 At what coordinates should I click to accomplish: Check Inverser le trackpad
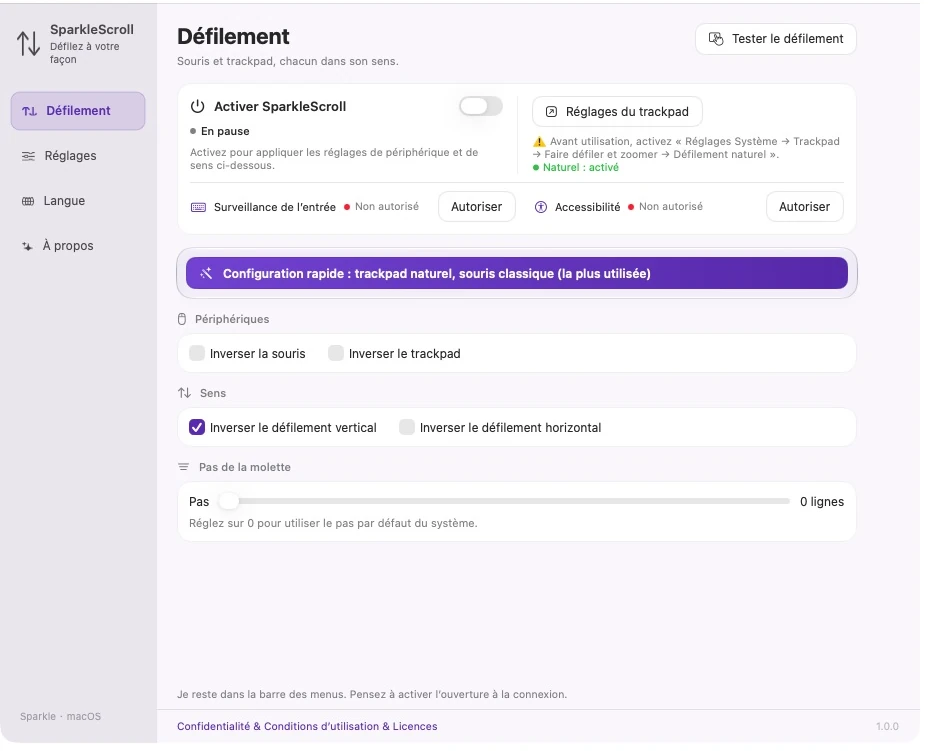336,353
